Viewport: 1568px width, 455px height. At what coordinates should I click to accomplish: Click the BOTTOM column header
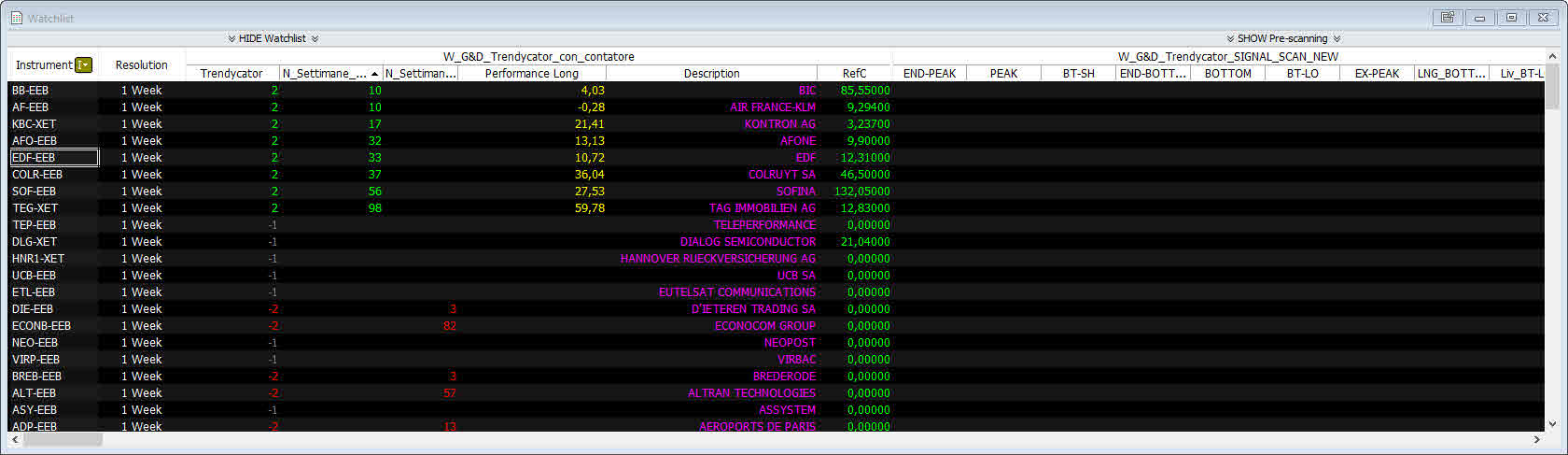pyautogui.click(x=1228, y=74)
